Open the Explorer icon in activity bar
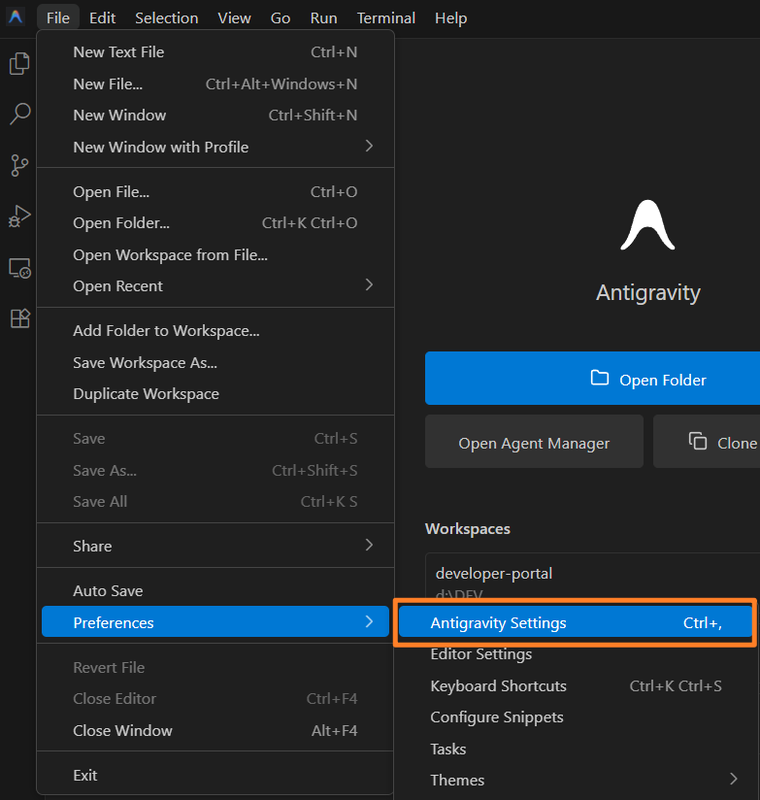 19,64
